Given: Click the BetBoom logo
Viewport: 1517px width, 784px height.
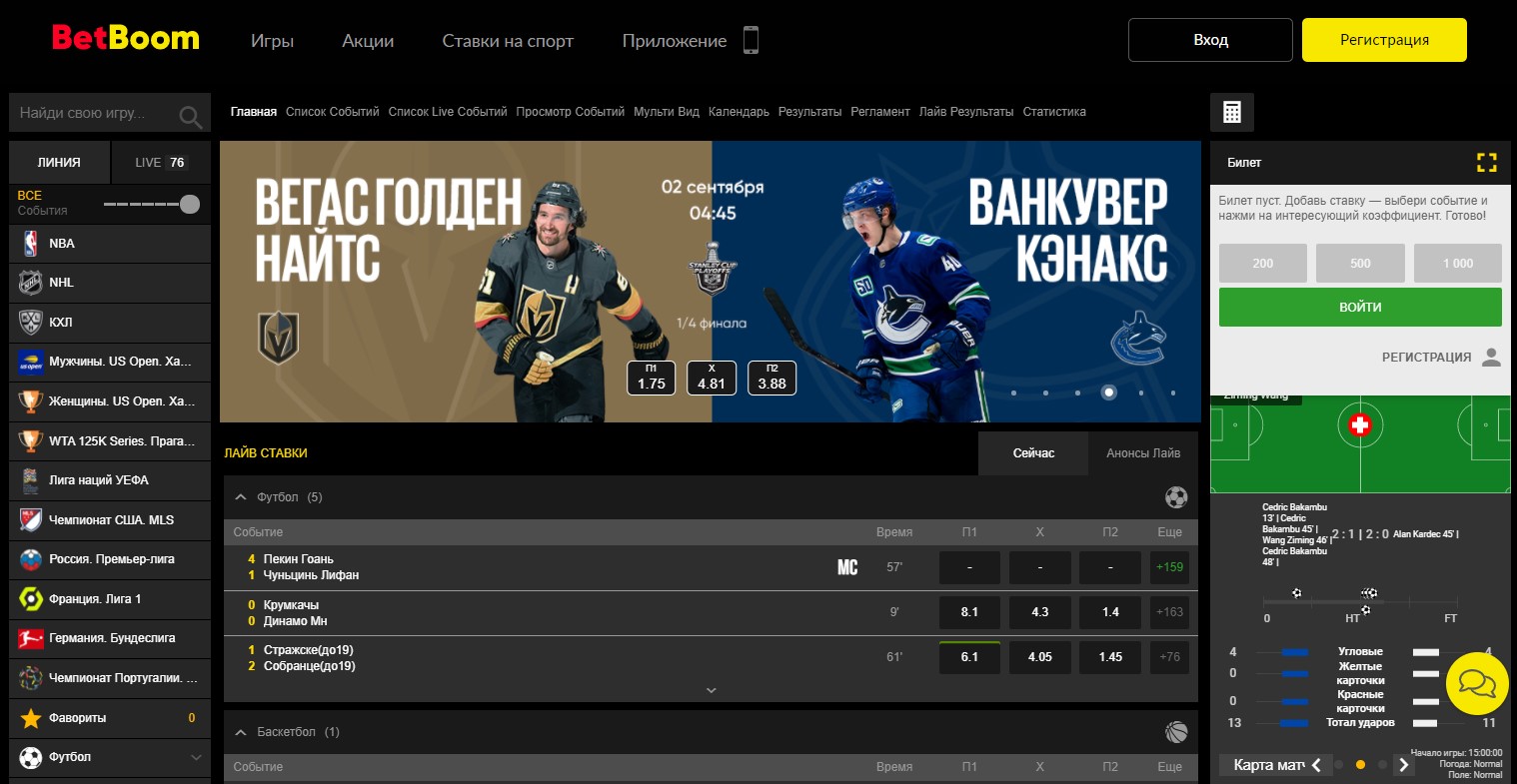Looking at the screenshot, I should pos(126,39).
